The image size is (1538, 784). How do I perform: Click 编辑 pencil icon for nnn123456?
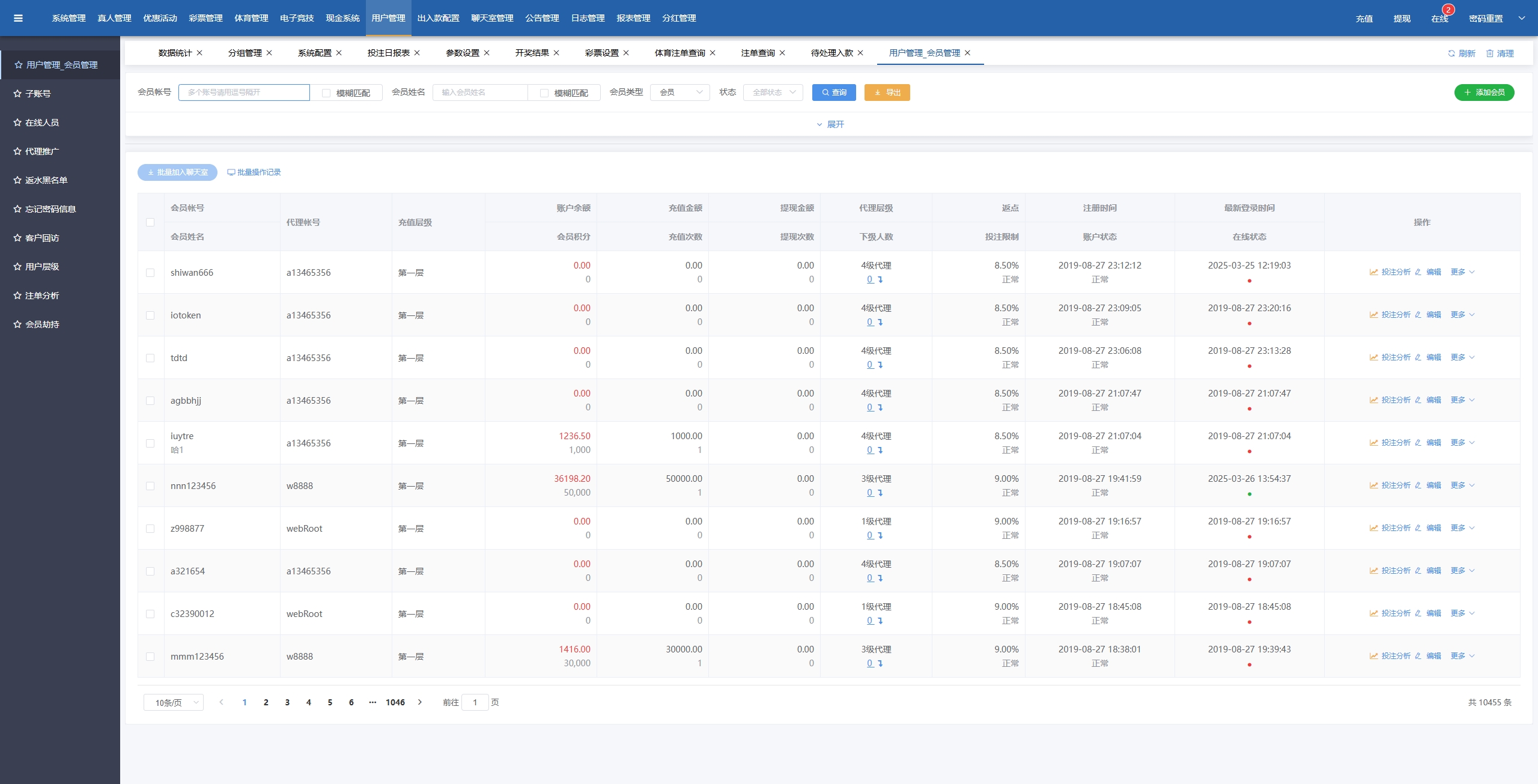(x=1418, y=485)
